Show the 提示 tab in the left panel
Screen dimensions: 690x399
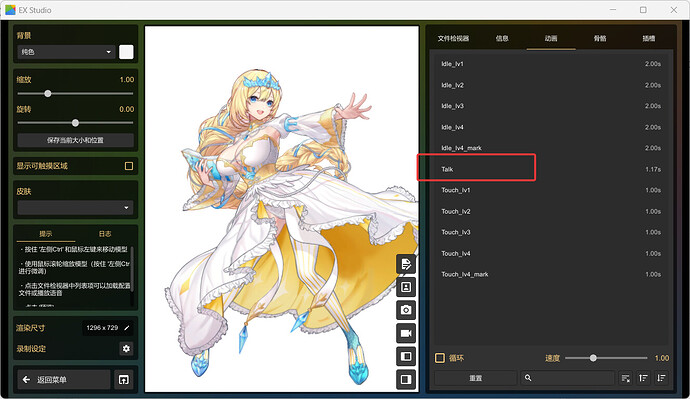(x=46, y=234)
